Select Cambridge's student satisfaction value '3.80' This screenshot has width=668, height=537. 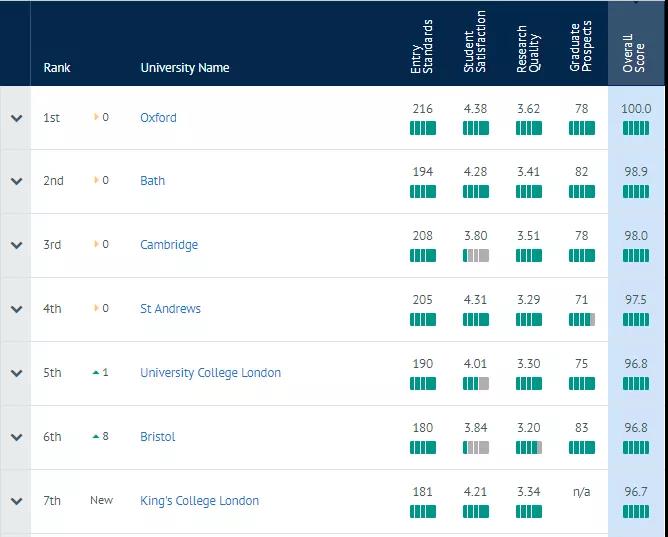pos(475,236)
